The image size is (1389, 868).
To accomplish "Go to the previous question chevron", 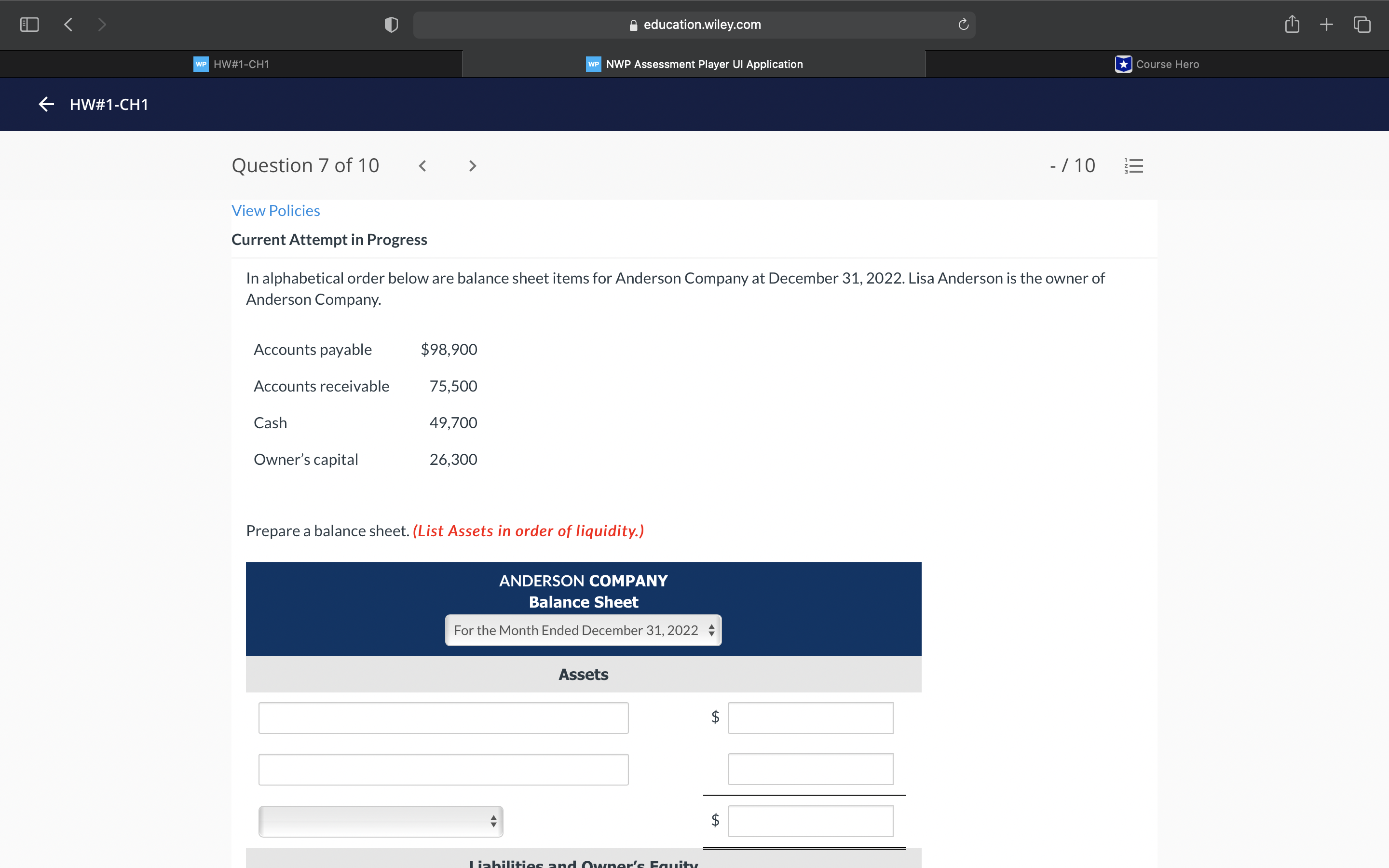I will coord(422,166).
